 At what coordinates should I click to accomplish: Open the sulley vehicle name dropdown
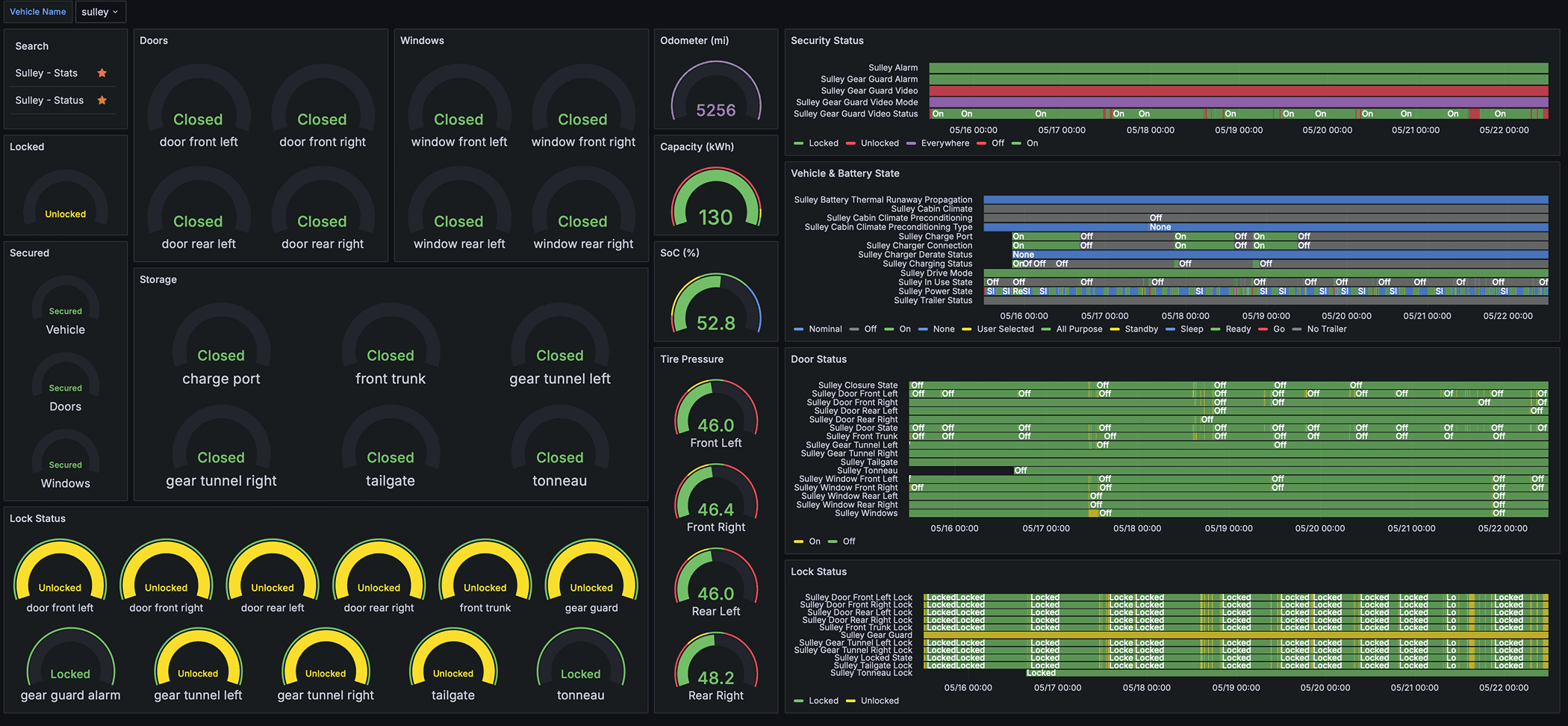coord(100,12)
